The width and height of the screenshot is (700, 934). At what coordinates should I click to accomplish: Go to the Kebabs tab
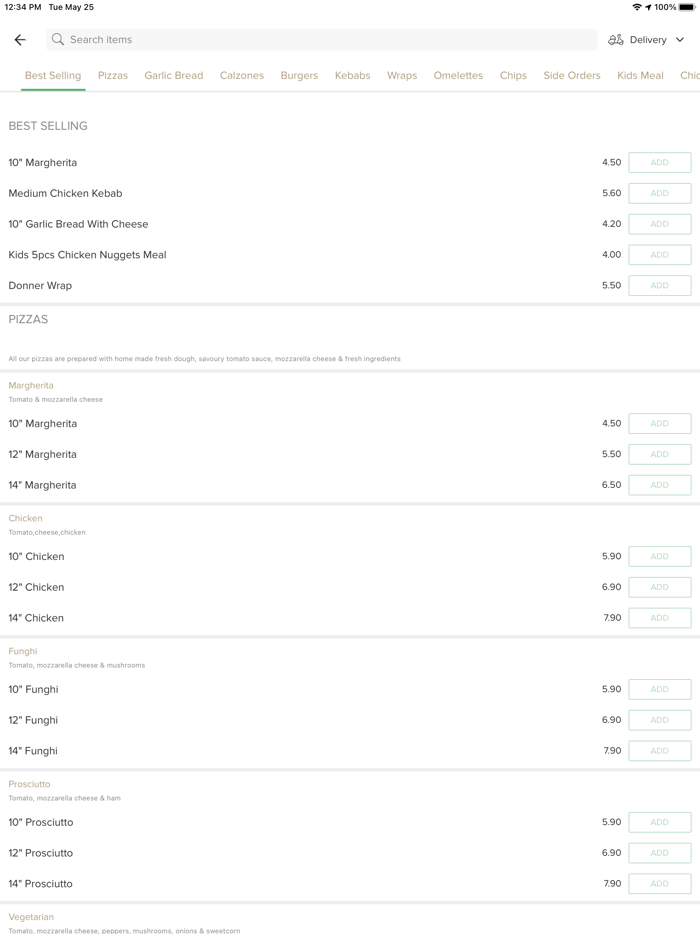point(353,75)
